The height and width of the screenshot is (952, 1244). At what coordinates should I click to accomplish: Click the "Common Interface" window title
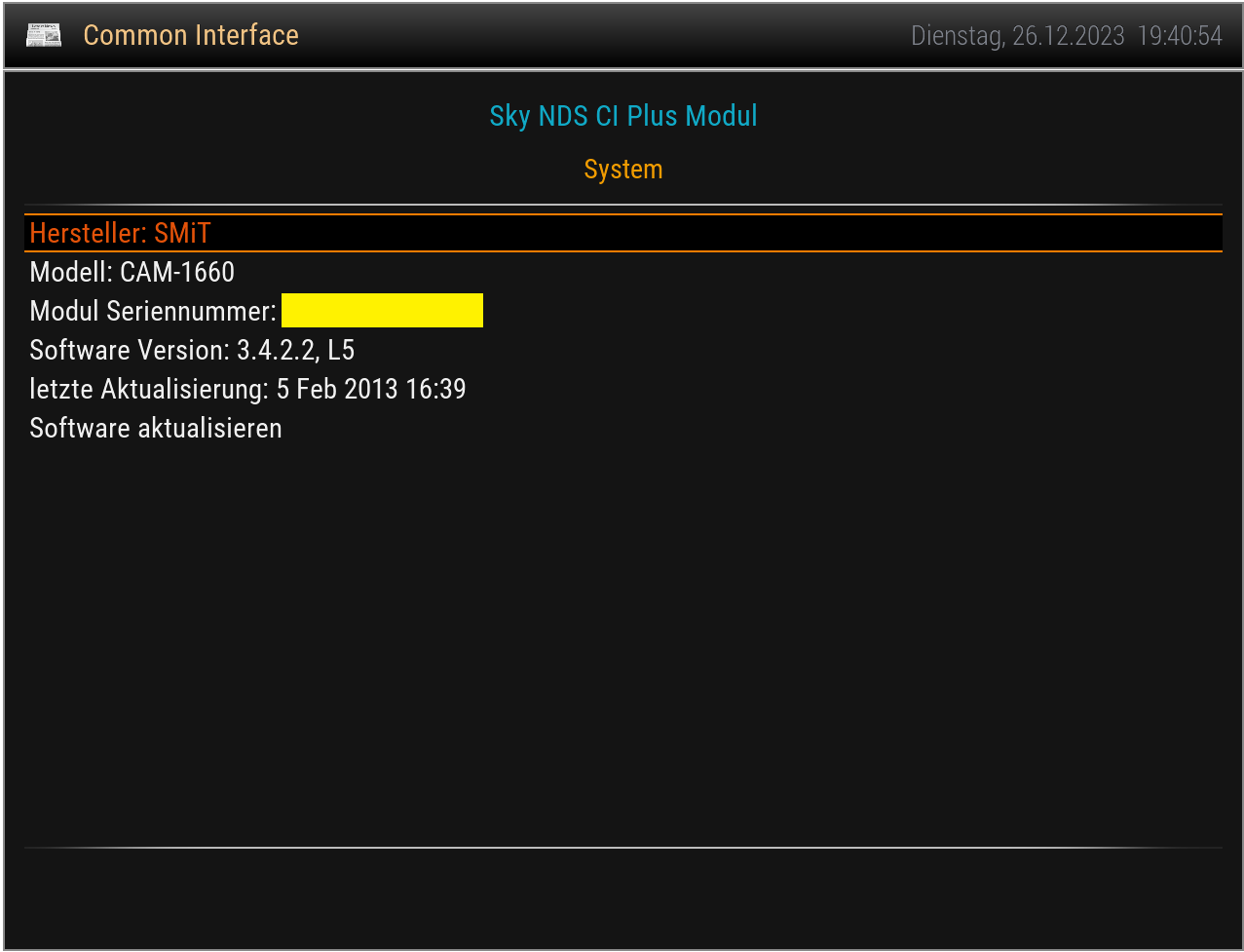[x=191, y=36]
